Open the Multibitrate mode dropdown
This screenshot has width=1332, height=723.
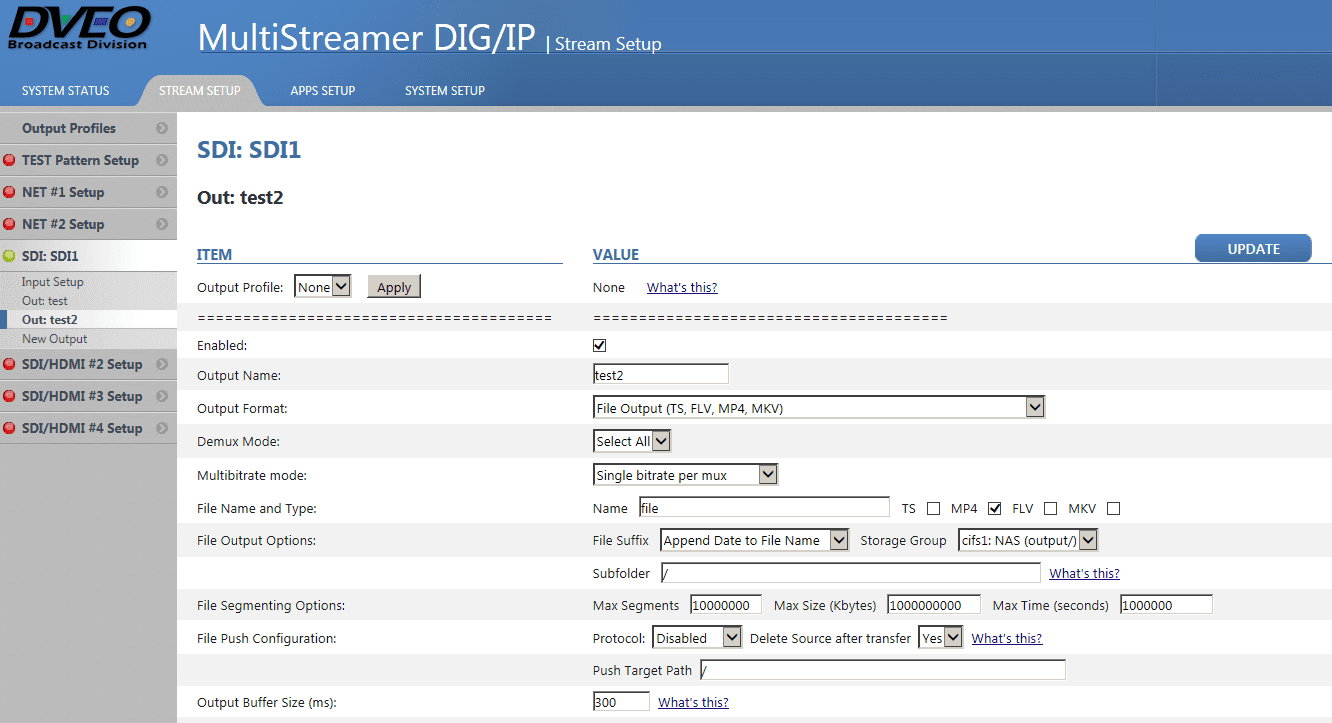pyautogui.click(x=685, y=475)
